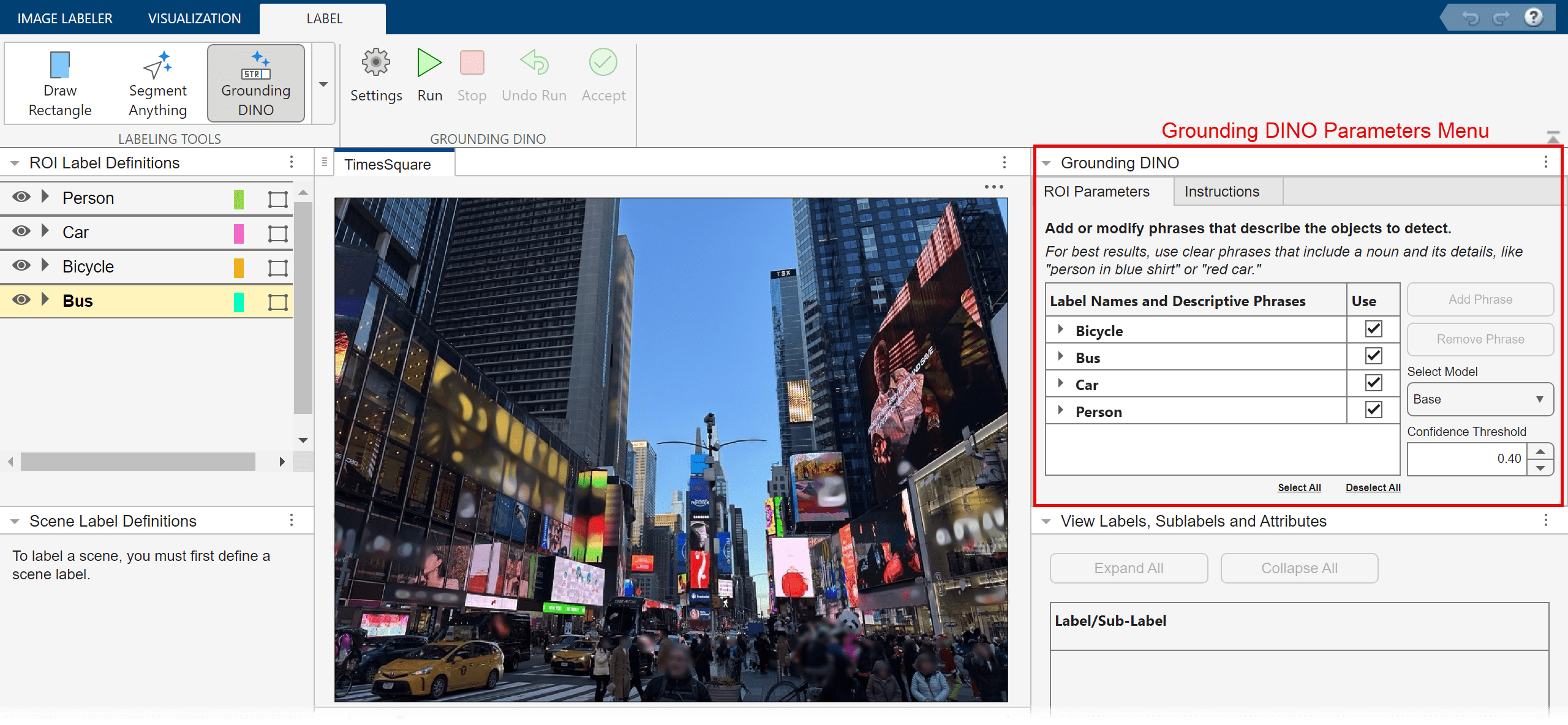Expand labeling tools gallery dropdown arrow
The image size is (1568, 725).
[323, 84]
